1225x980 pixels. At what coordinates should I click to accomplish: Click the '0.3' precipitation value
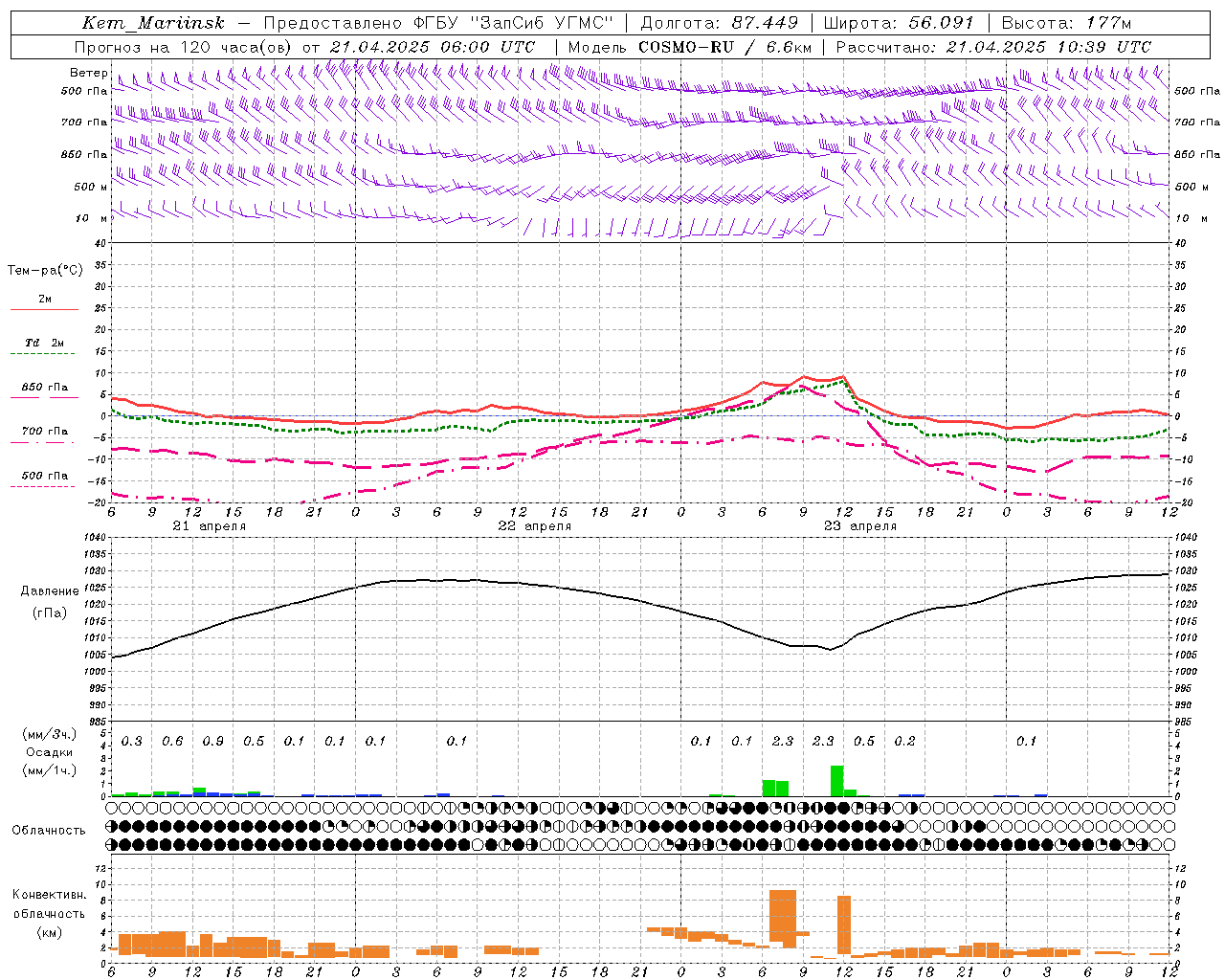pyautogui.click(x=132, y=742)
